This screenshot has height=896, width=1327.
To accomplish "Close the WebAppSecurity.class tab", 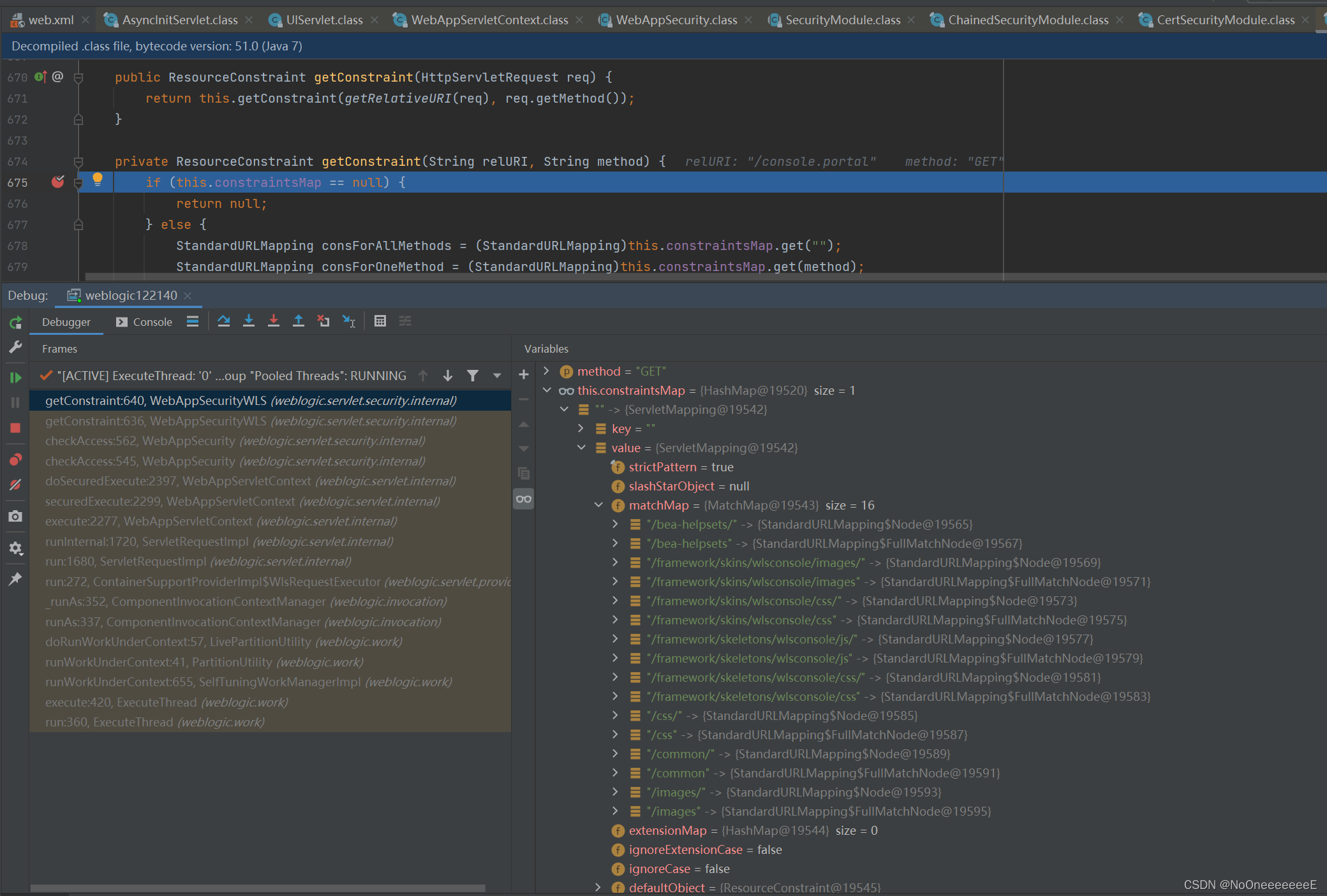I will [x=748, y=20].
